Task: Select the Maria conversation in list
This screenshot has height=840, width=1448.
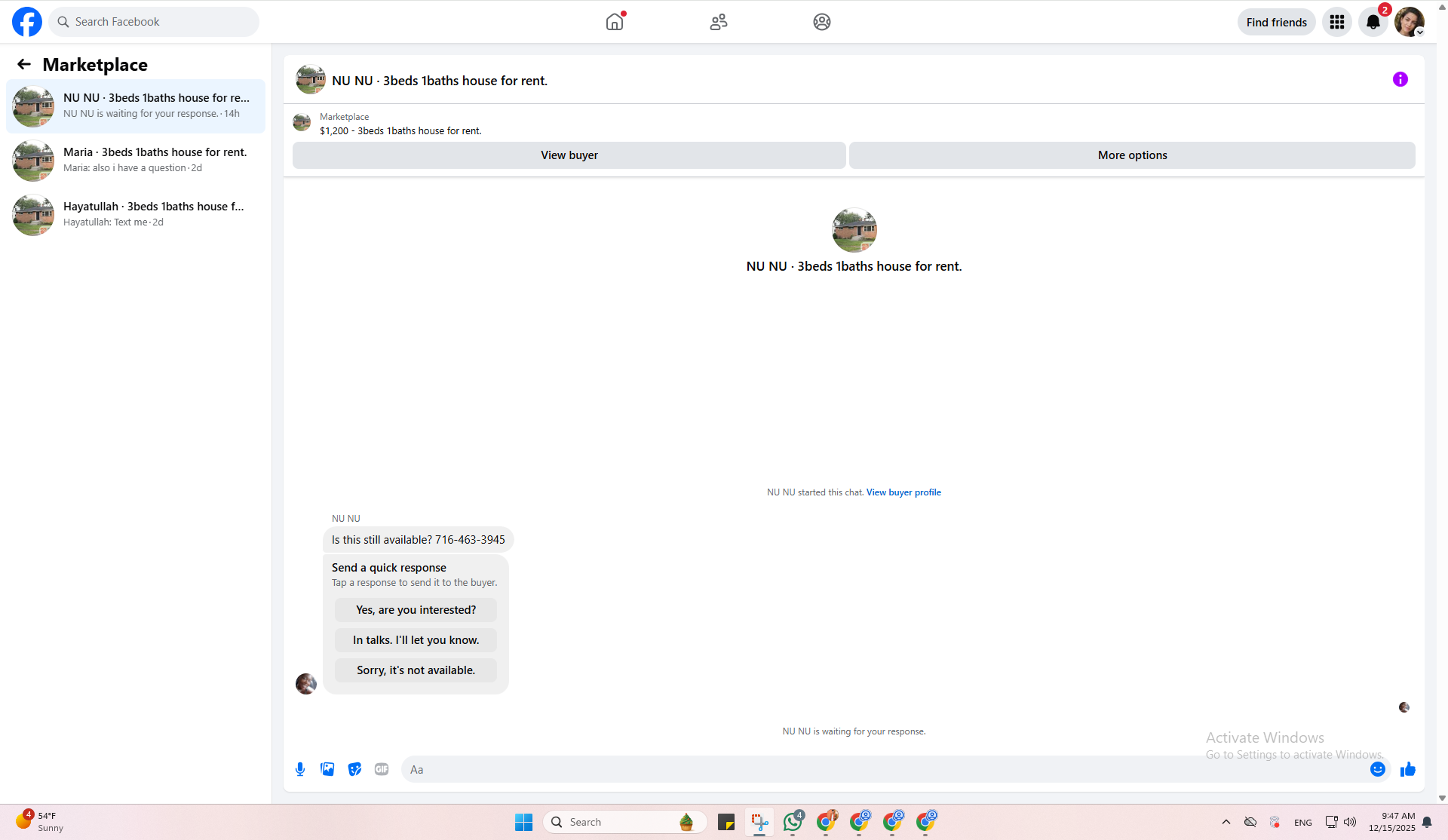Action: (x=136, y=161)
